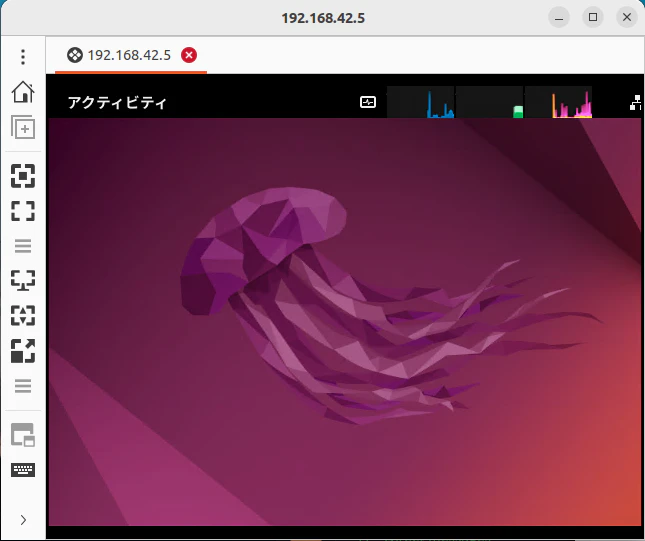The width and height of the screenshot is (645, 541).
Task: Expand the sidebar with the bottom chevron
Action: (23, 520)
